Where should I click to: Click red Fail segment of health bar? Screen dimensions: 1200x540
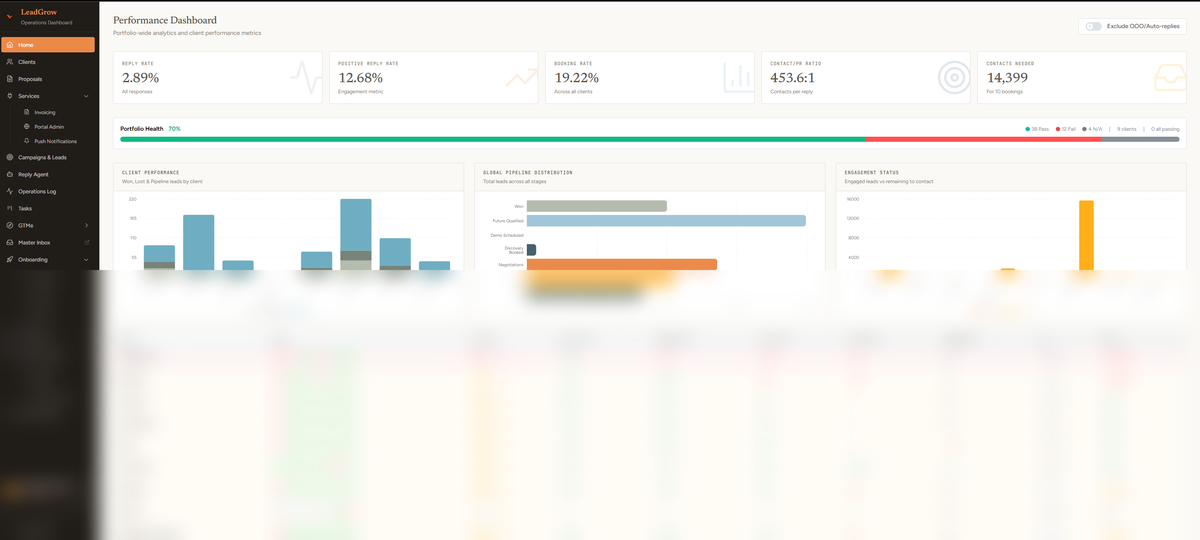[982, 139]
